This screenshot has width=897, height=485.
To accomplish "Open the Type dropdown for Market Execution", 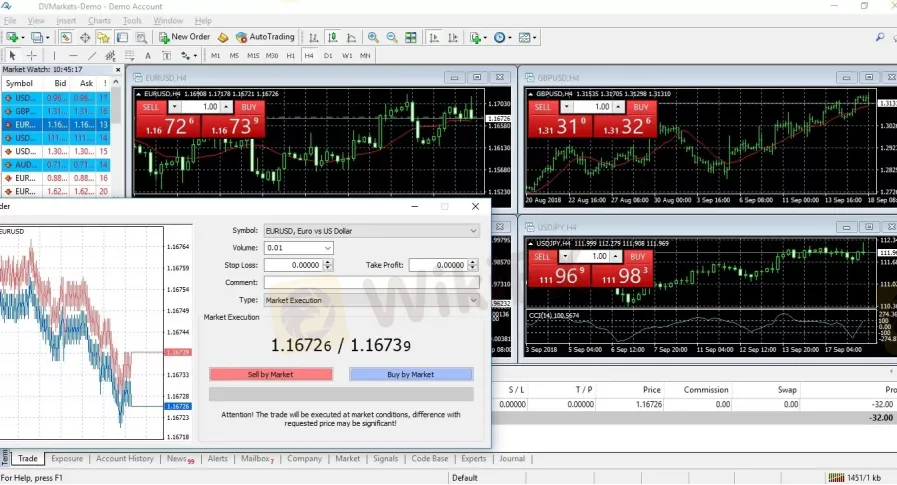I will click(473, 300).
